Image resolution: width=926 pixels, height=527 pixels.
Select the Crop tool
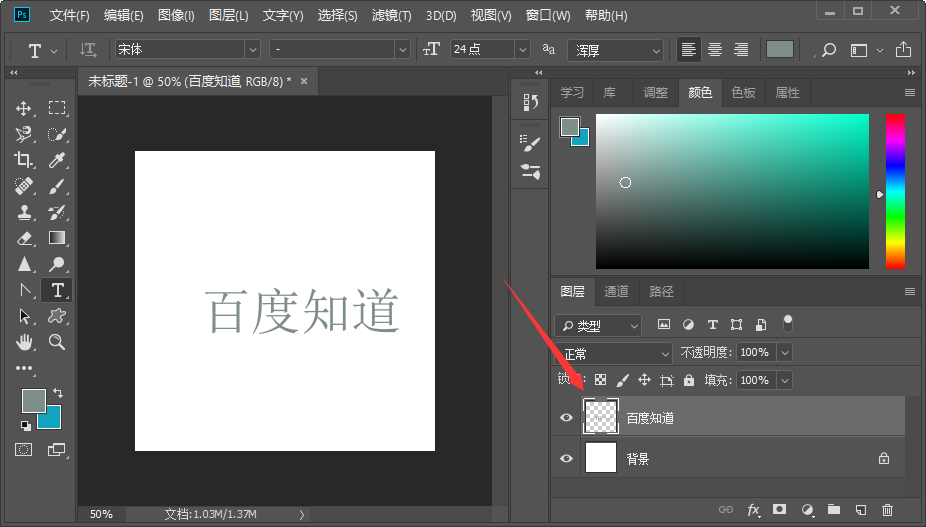[x=24, y=160]
